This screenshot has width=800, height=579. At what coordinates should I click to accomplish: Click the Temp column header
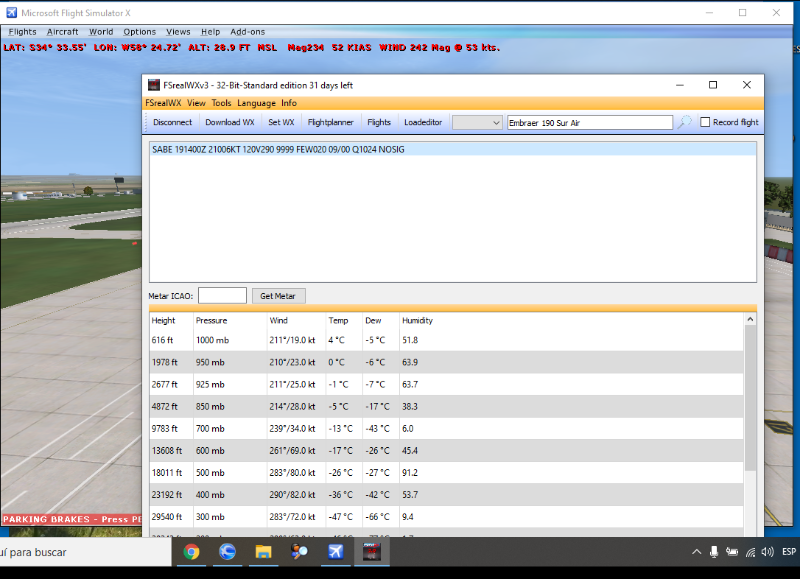(338, 320)
